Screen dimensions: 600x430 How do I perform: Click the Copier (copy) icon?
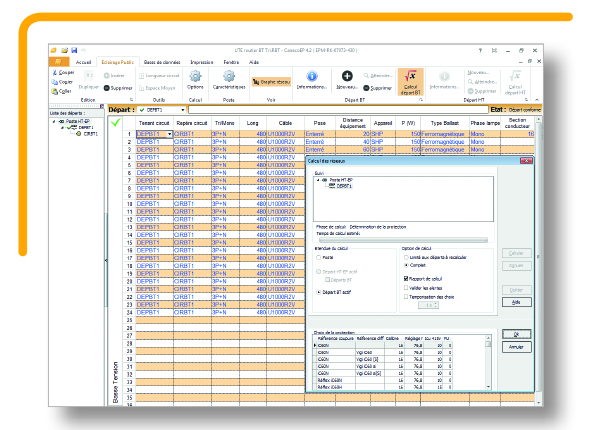pyautogui.click(x=54, y=82)
